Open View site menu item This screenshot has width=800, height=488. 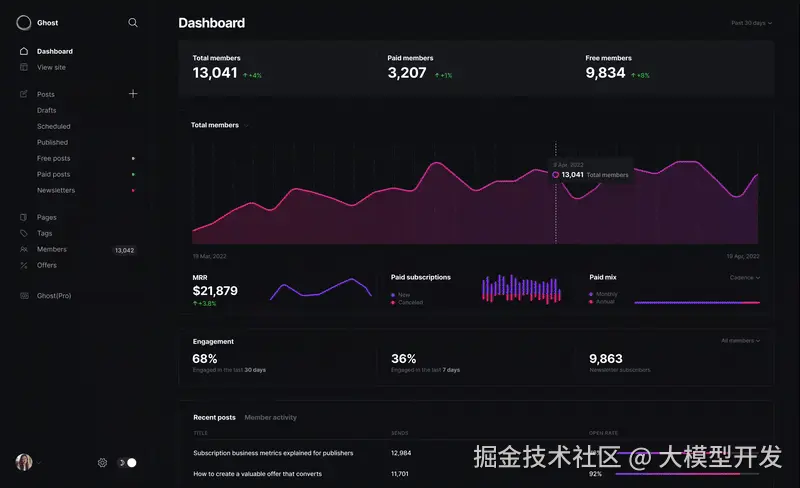tap(51, 67)
